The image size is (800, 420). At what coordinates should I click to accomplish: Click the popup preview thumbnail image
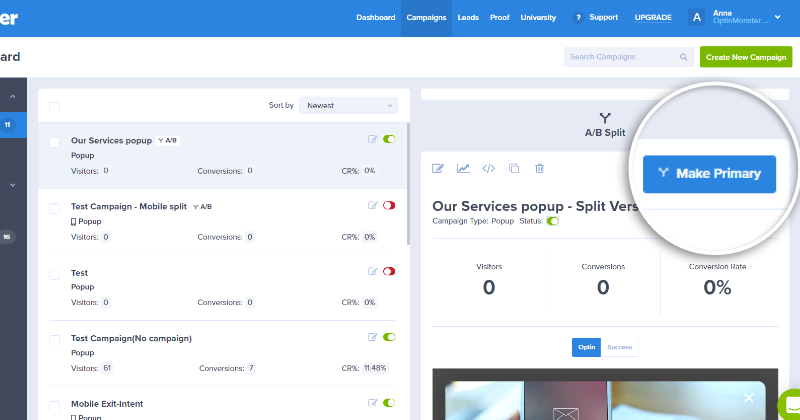click(605, 394)
